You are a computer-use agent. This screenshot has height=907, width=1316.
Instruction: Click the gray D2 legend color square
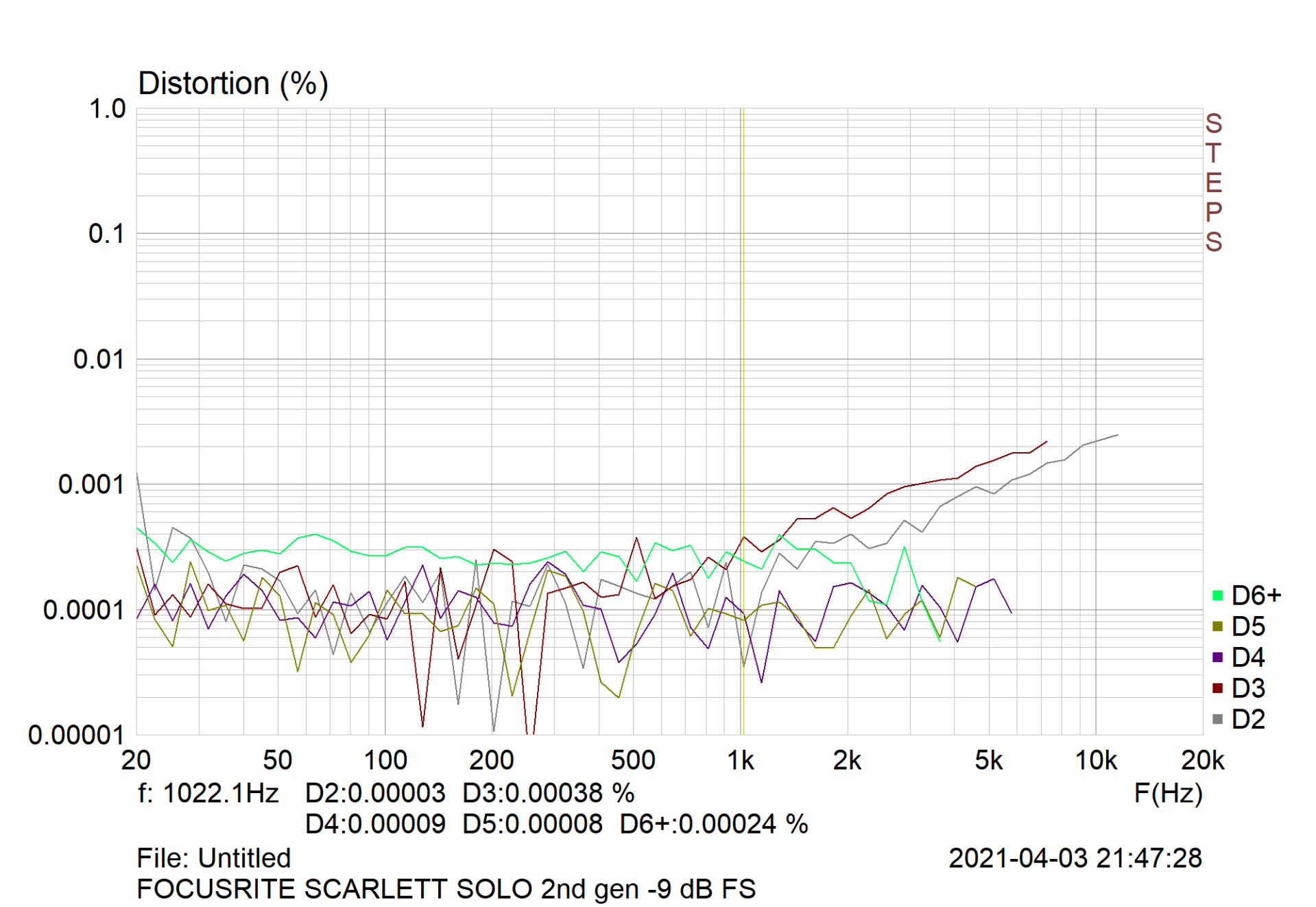(x=1217, y=719)
